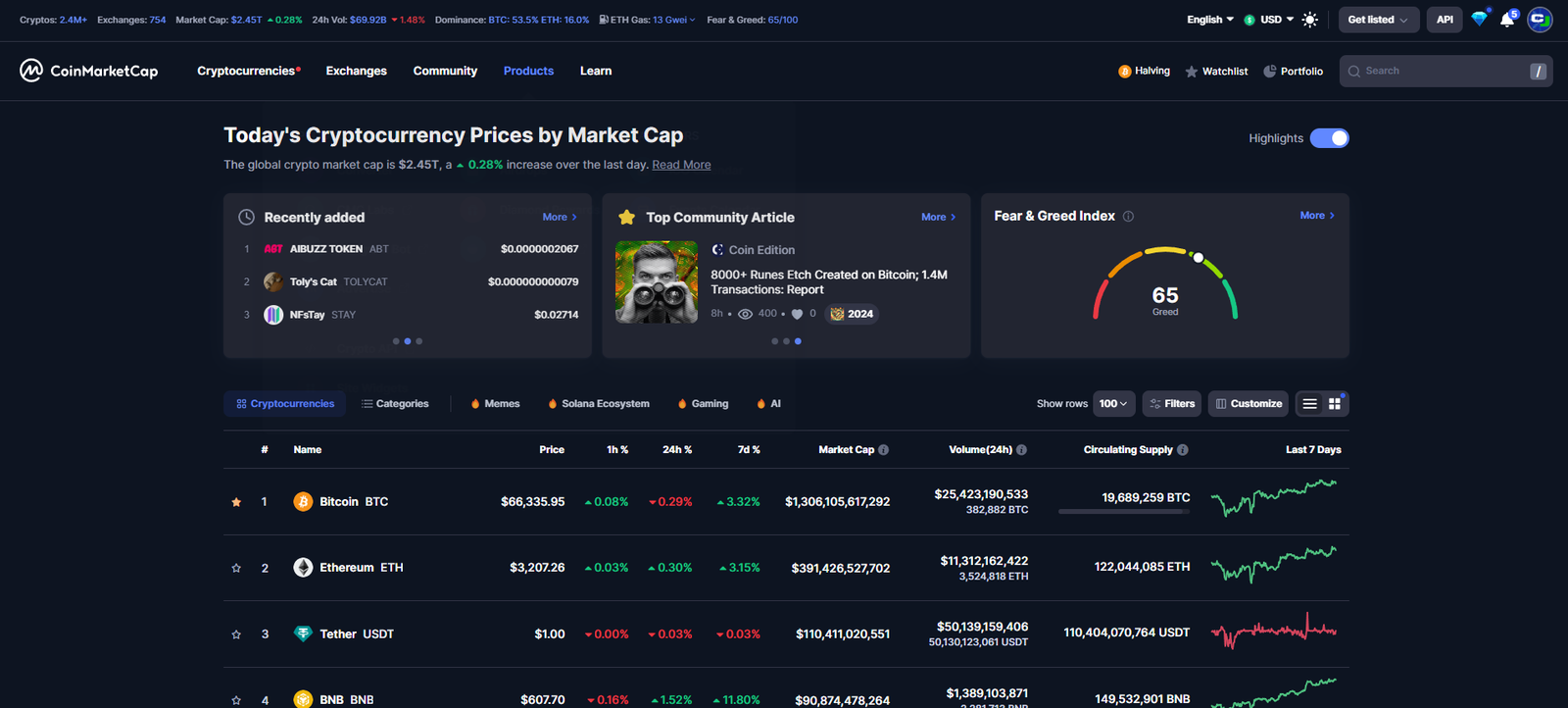Open the CoinMarketCap logo home link

pos(88,71)
